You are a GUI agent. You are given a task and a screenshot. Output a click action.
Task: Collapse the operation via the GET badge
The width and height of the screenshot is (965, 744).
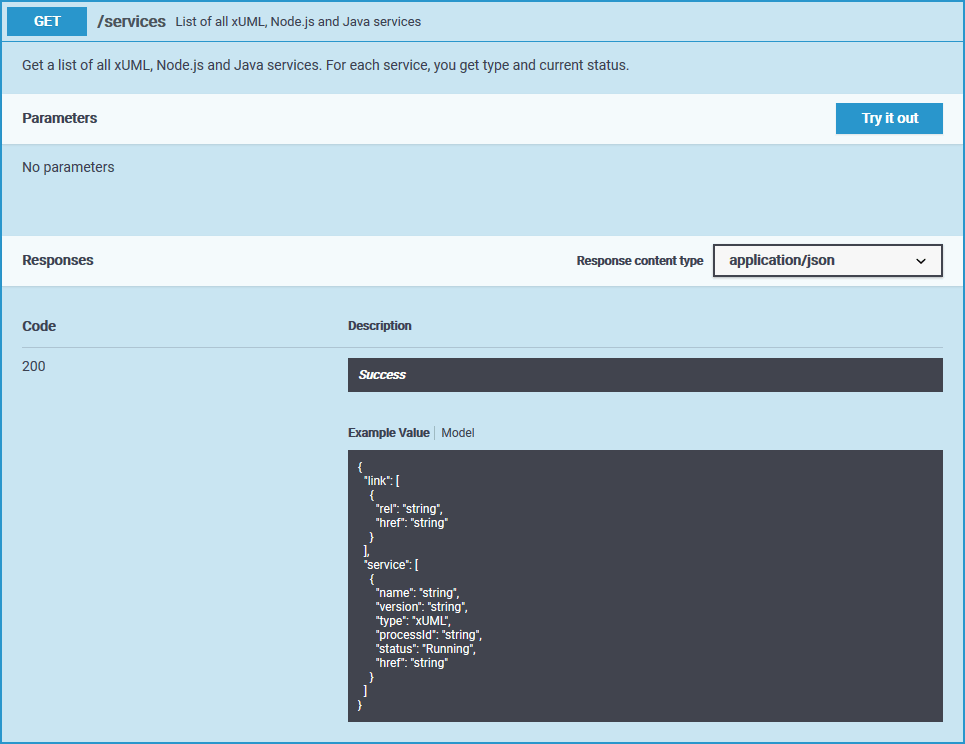coord(48,21)
